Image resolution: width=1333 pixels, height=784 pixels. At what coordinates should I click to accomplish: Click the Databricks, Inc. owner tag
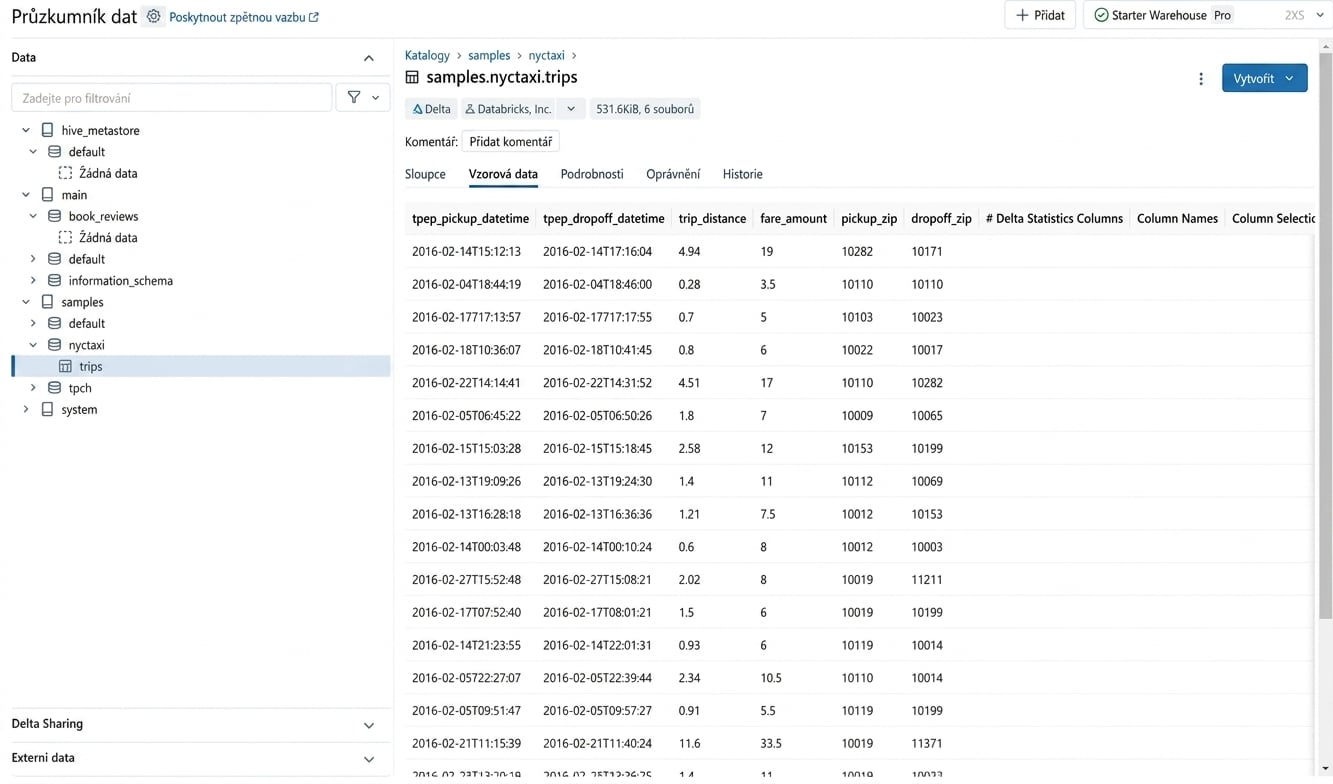pos(508,109)
